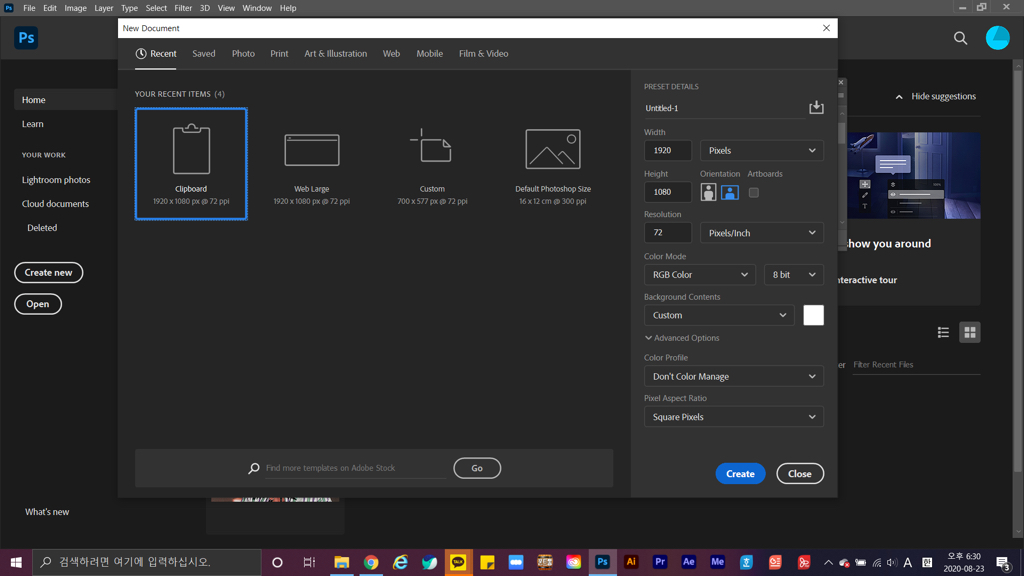
Task: Open the Window menu in menu bar
Action: (x=257, y=8)
